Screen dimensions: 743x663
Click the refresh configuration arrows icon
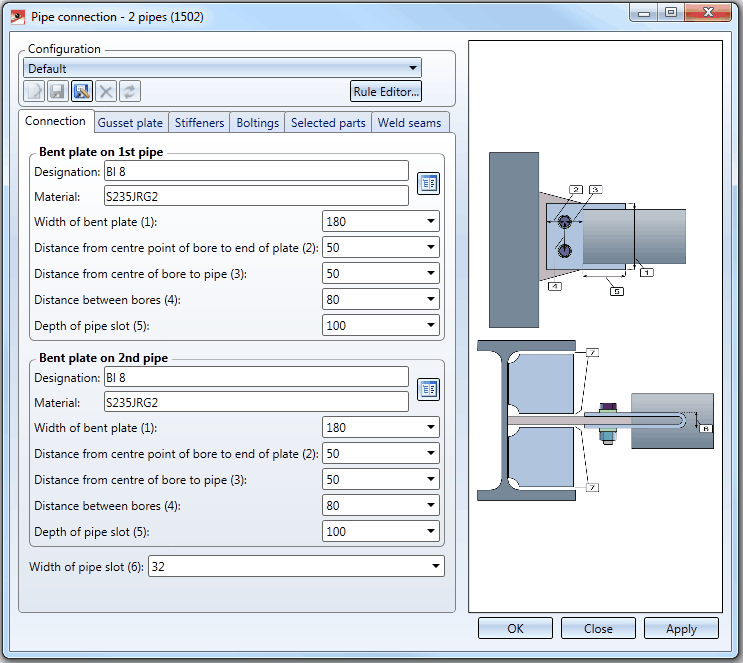point(130,92)
